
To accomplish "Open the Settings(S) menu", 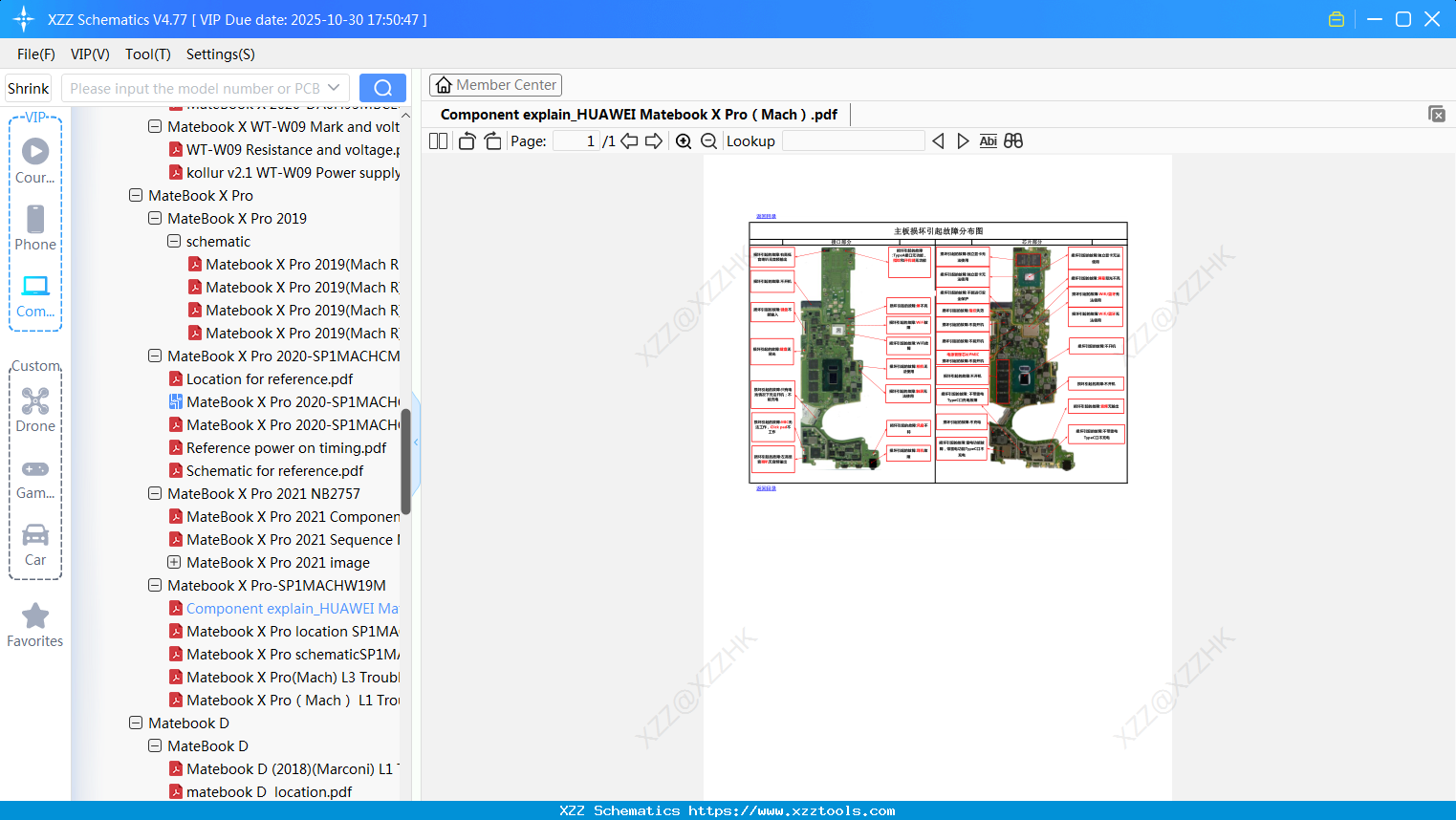I will pyautogui.click(x=221, y=54).
